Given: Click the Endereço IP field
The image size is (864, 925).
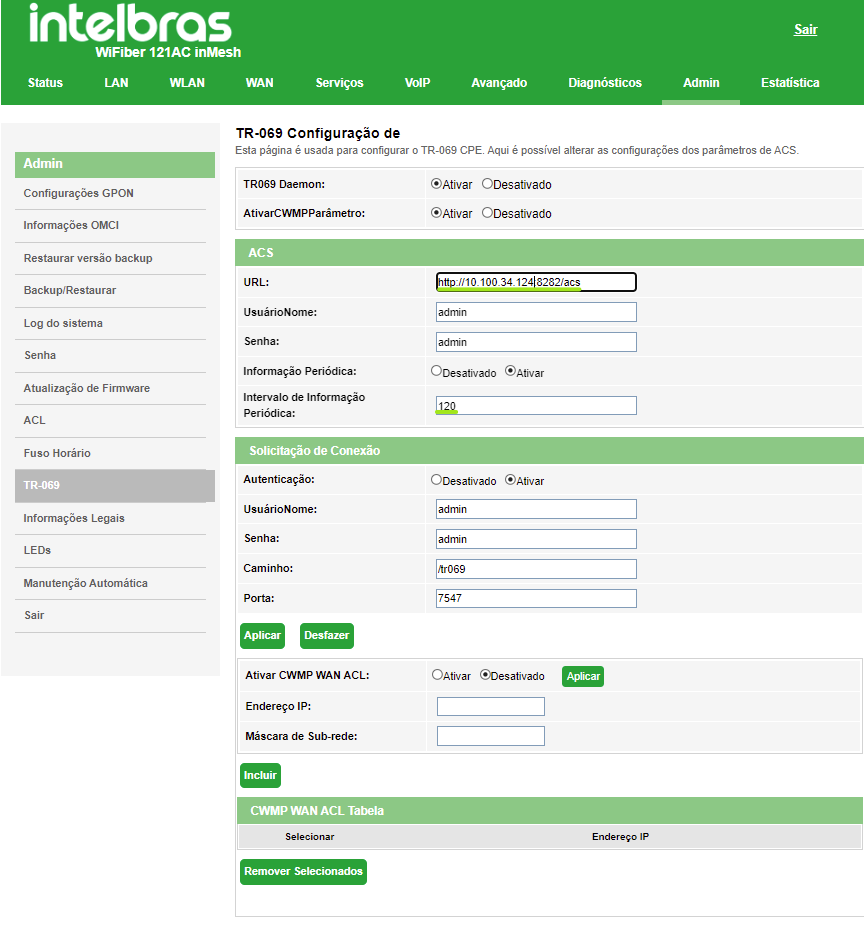Looking at the screenshot, I should coord(491,706).
